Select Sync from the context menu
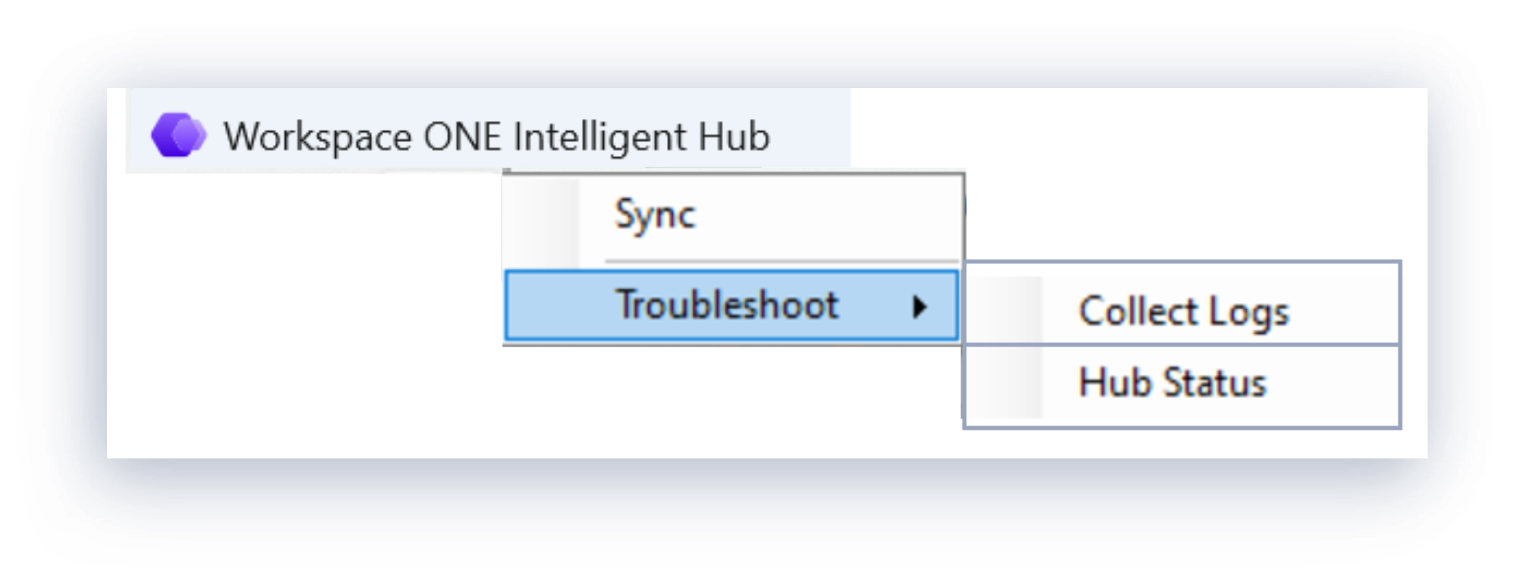Image resolution: width=1532 pixels, height=582 pixels. (655, 216)
